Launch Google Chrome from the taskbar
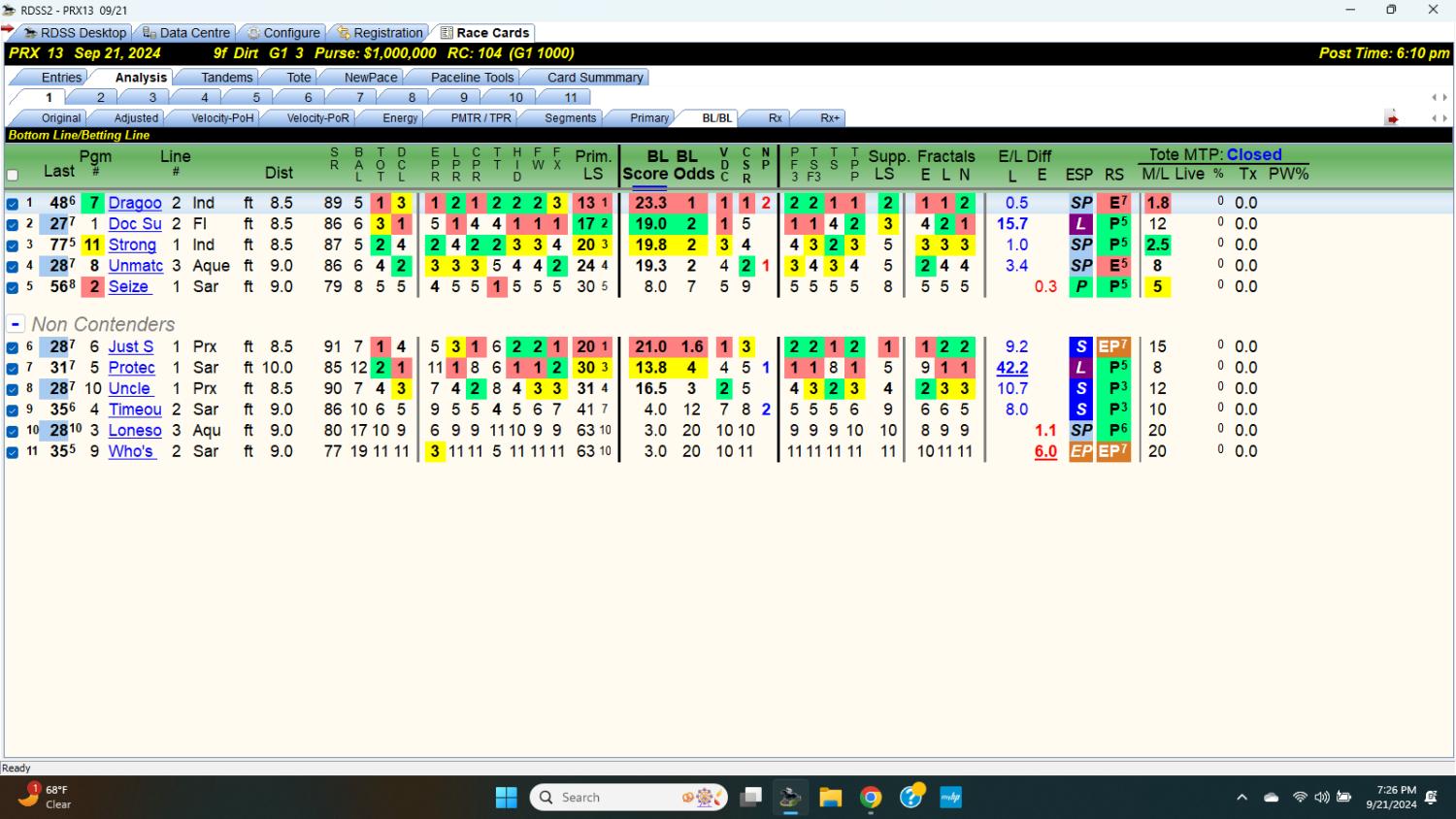Viewport: 1456px width, 819px height. point(871,798)
